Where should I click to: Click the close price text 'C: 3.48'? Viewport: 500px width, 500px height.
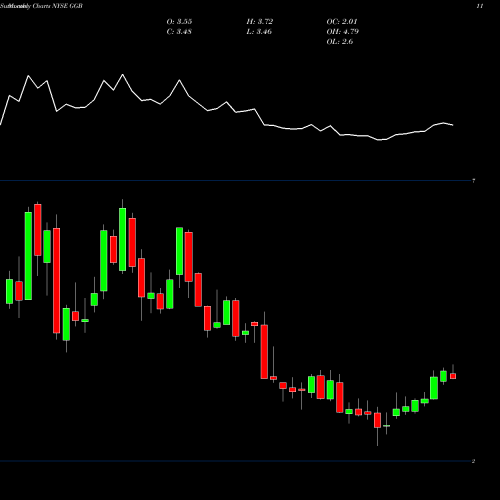tap(179, 32)
